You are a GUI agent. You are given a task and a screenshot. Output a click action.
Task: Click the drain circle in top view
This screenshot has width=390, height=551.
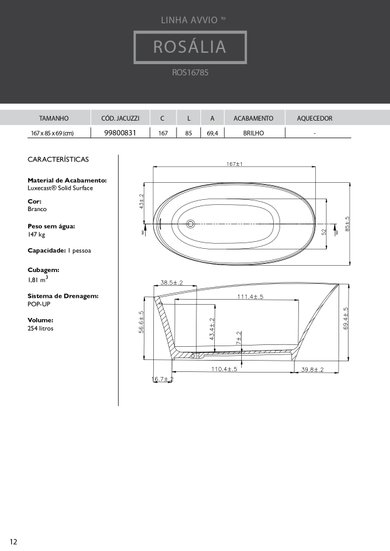[190, 223]
